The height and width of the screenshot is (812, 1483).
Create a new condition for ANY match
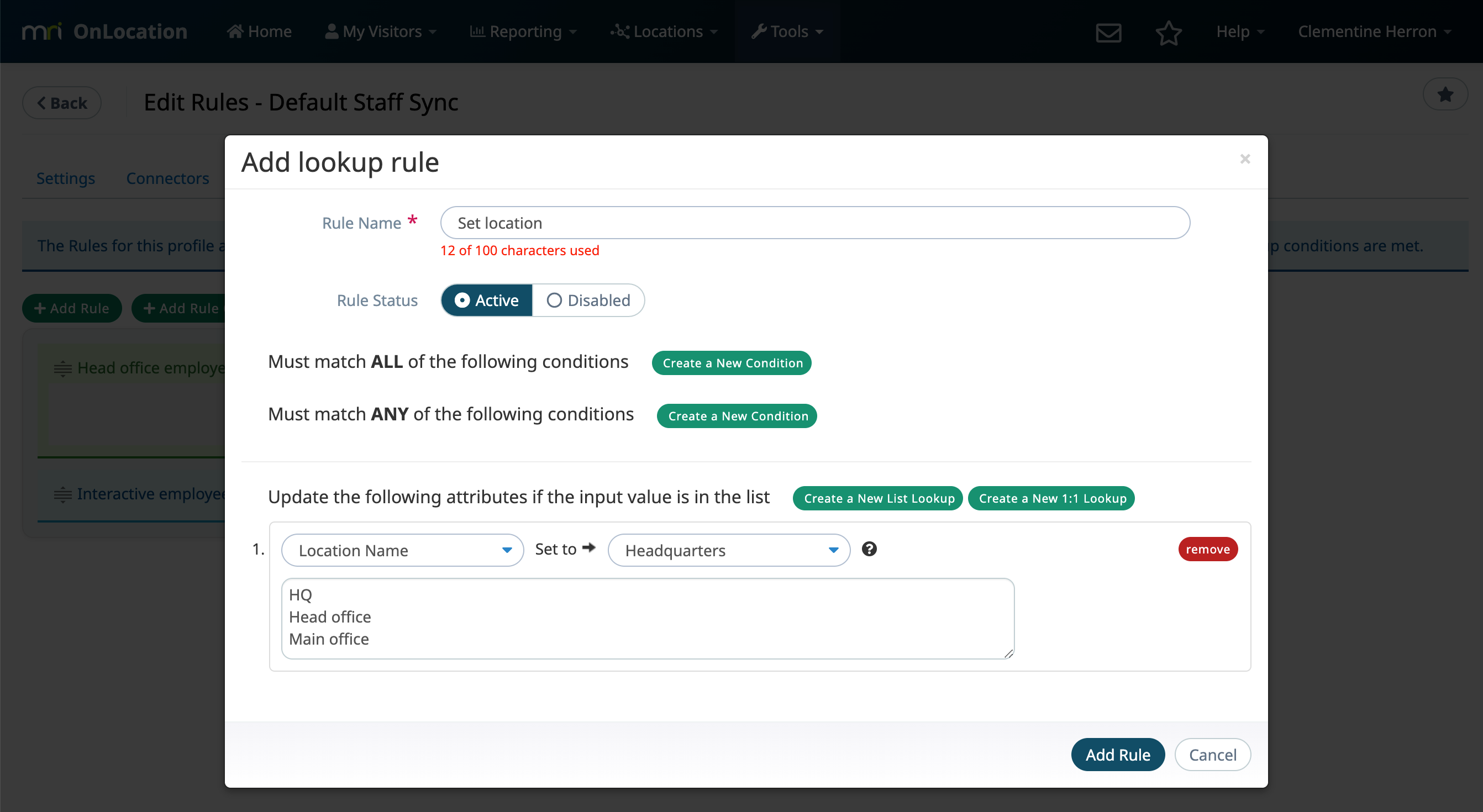click(x=737, y=416)
